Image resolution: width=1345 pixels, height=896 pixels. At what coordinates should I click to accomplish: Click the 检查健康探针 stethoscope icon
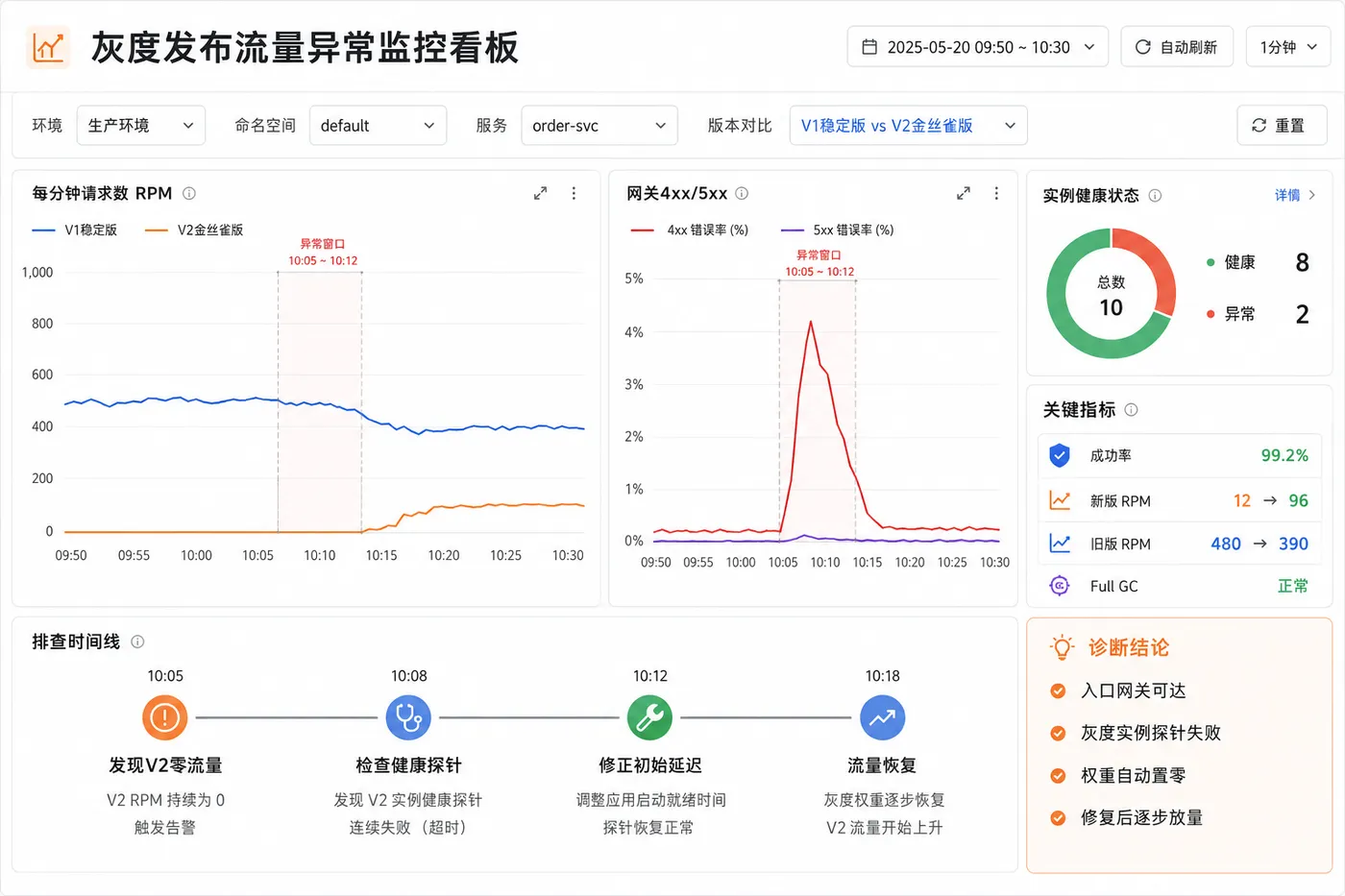tap(408, 717)
